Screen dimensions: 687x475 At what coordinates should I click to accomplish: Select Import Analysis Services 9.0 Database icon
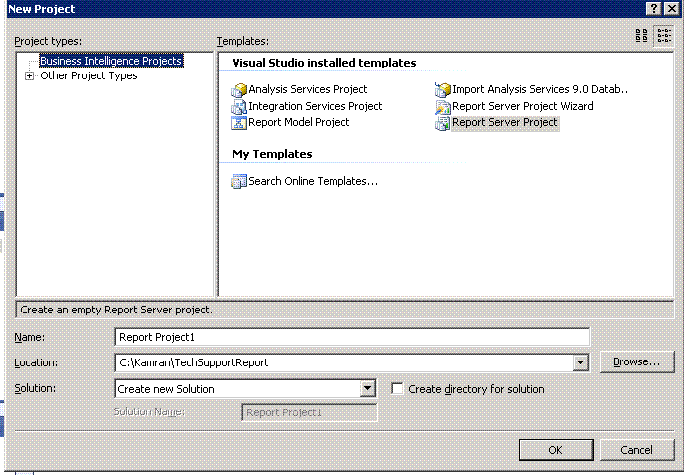pos(443,90)
